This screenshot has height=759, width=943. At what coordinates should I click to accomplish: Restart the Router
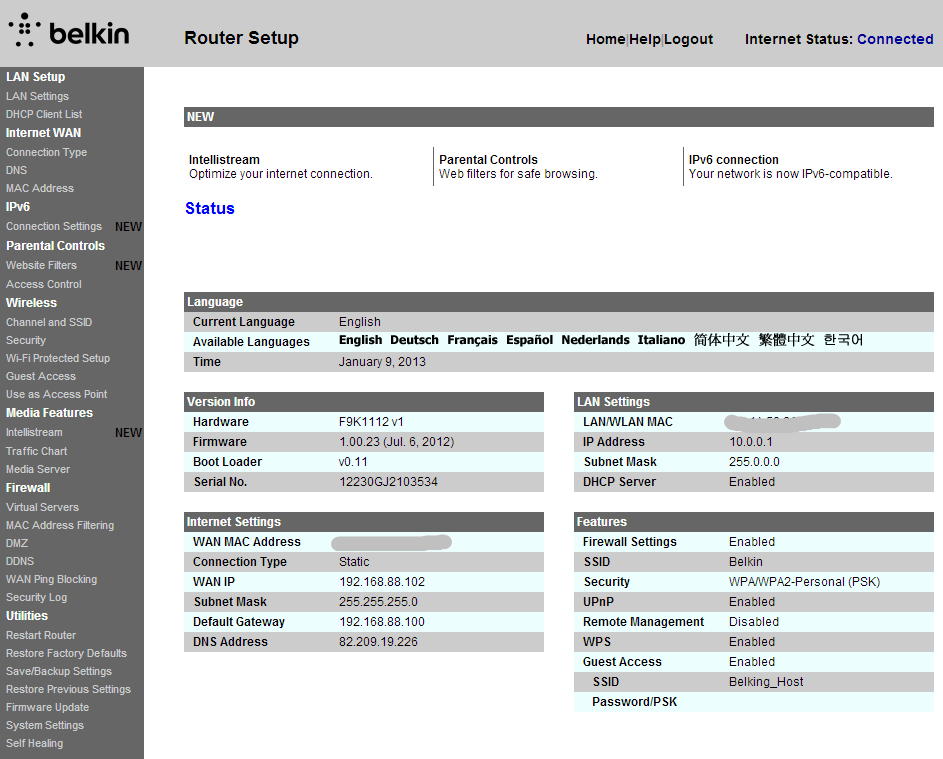tap(40, 634)
